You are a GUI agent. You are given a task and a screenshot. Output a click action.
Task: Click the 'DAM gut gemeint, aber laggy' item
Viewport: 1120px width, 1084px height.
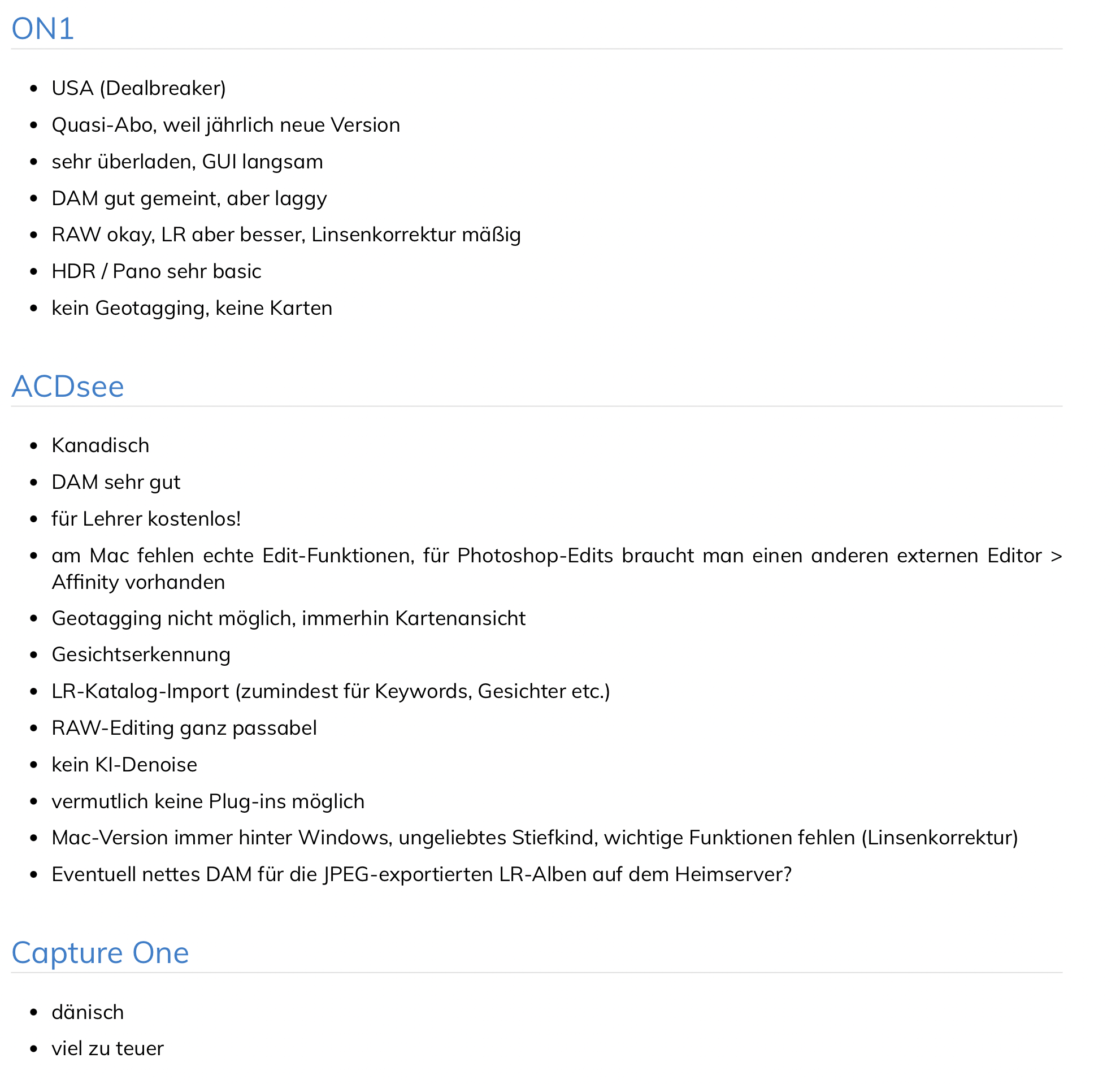189,198
